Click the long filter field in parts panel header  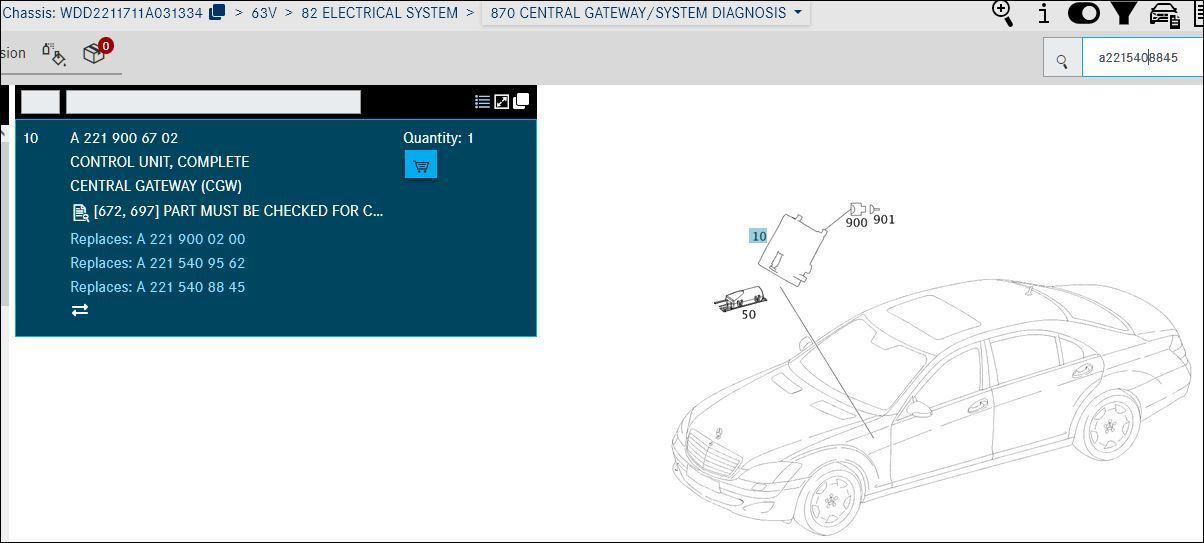[x=213, y=102]
